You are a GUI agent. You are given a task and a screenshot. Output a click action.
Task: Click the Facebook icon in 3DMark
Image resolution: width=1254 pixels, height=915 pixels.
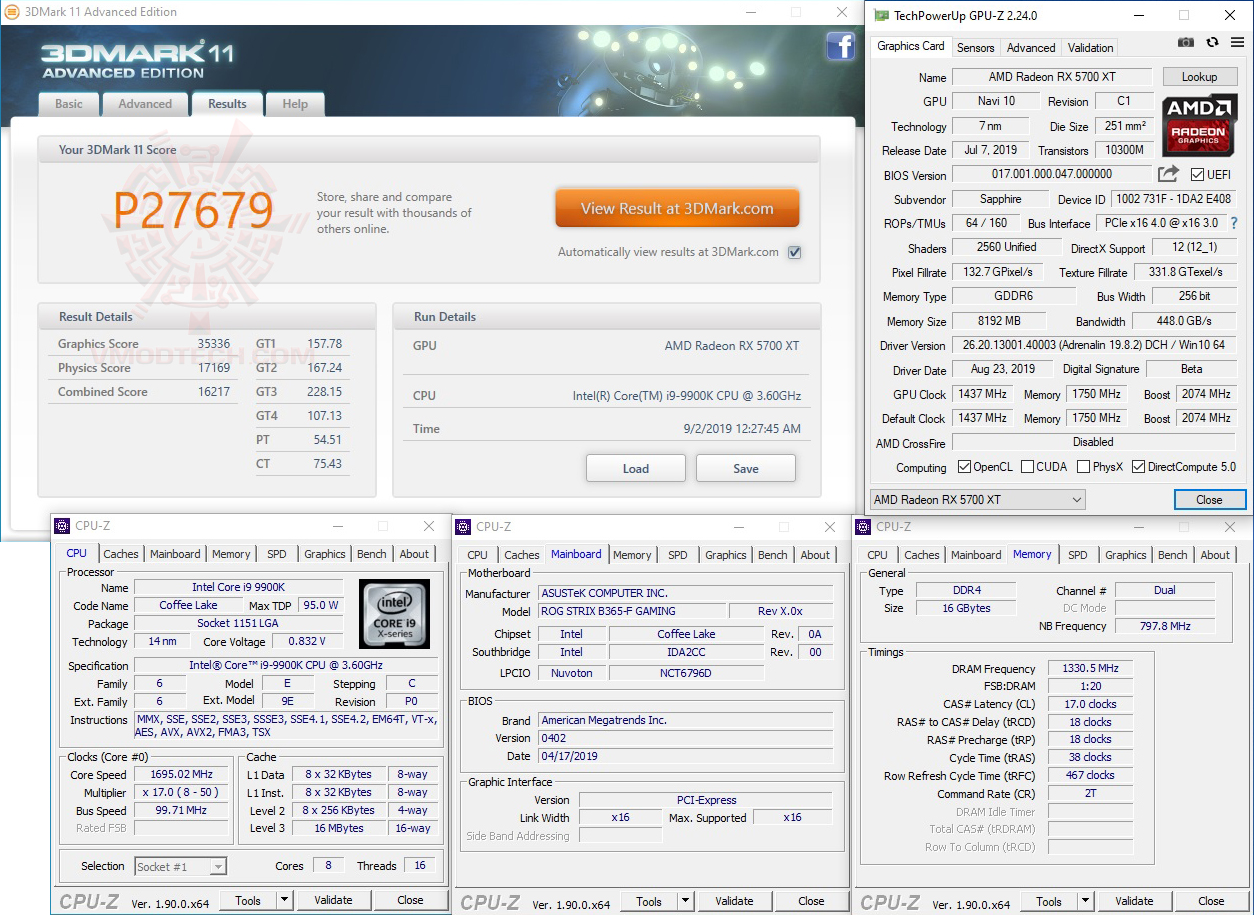[x=841, y=47]
